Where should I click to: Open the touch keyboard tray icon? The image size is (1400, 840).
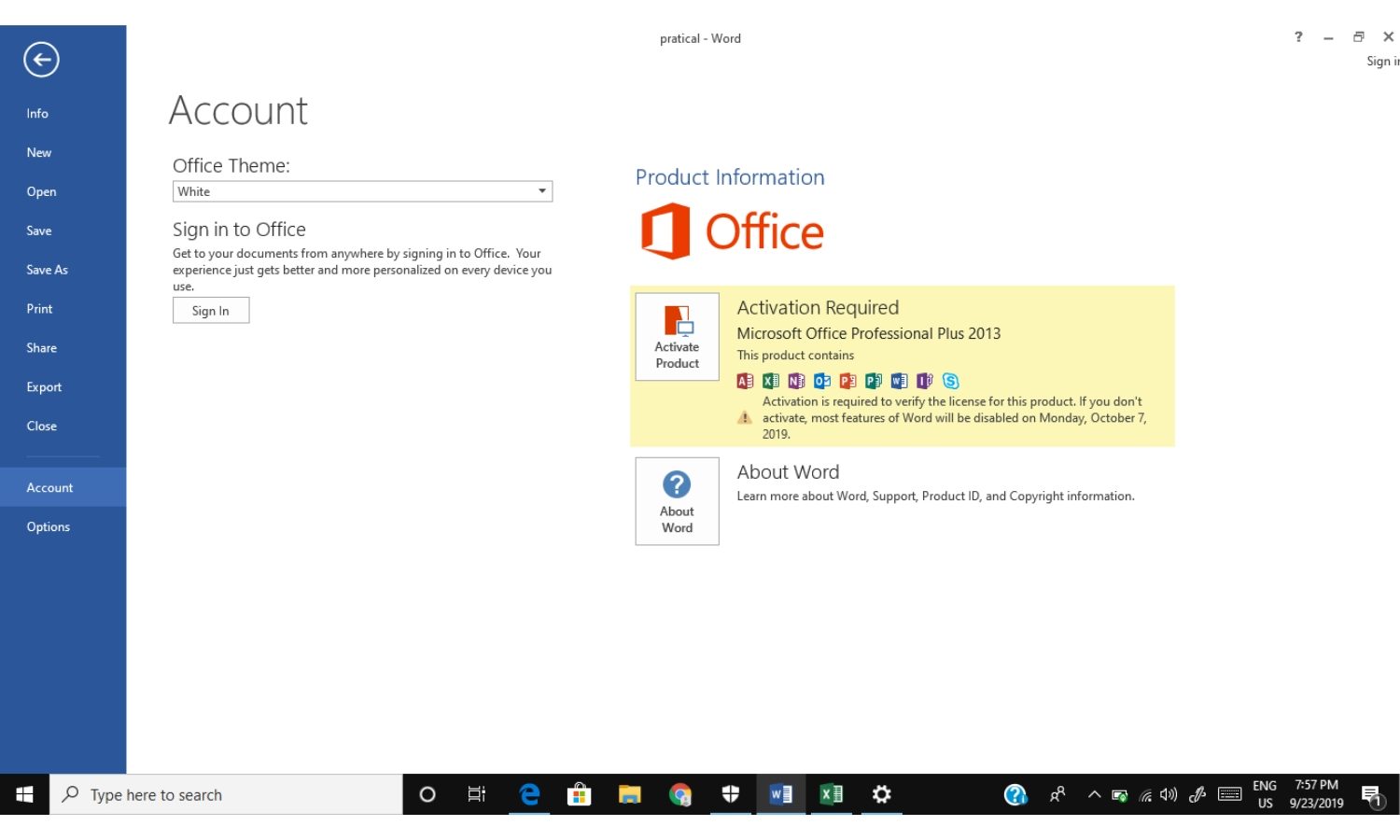click(x=1230, y=794)
